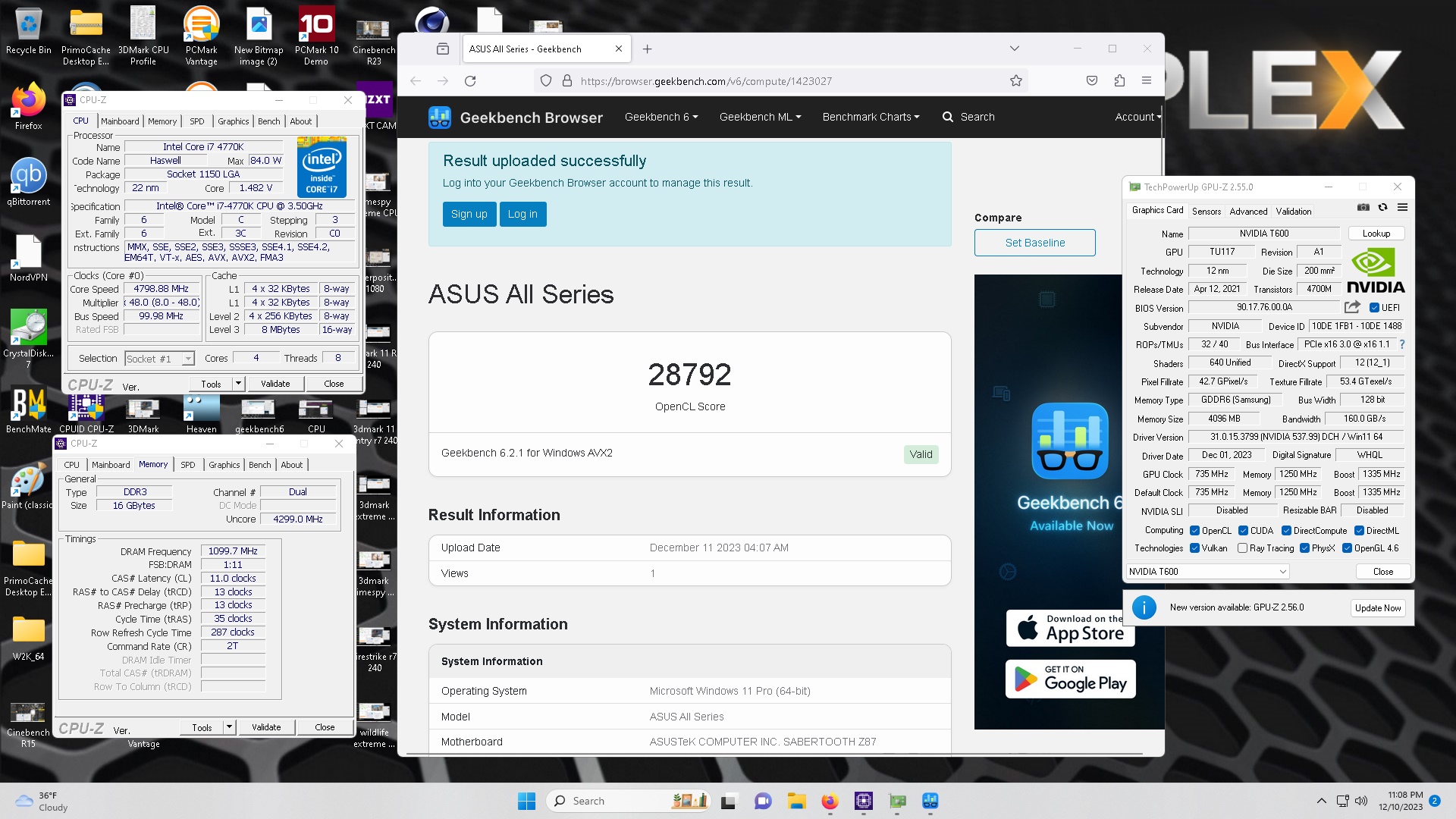Select the NordVPN desktop icon
This screenshot has width=1456, height=819.
pyautogui.click(x=29, y=258)
